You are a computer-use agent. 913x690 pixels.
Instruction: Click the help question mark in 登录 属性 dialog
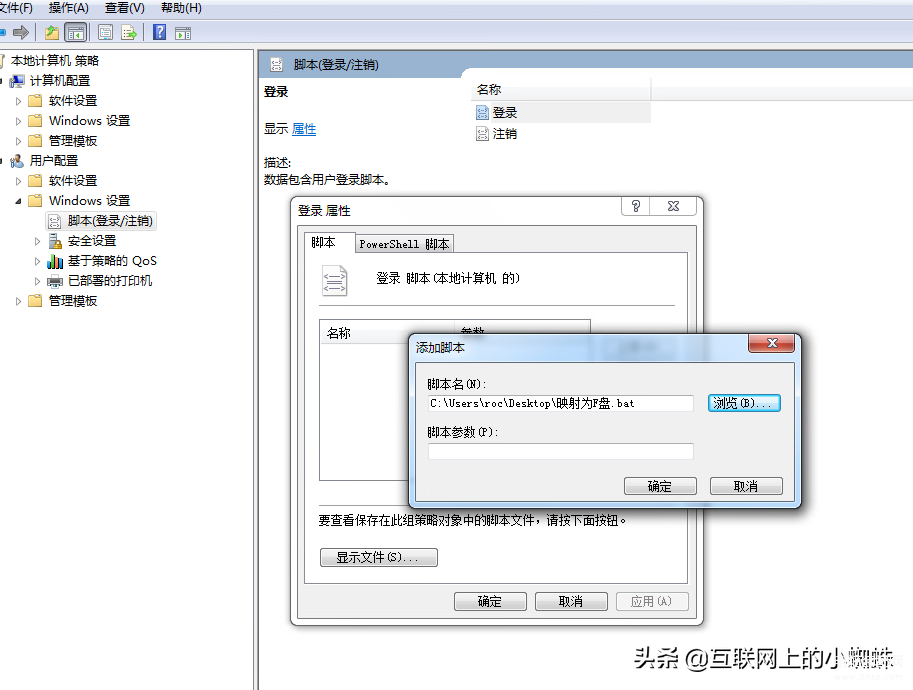(x=636, y=206)
